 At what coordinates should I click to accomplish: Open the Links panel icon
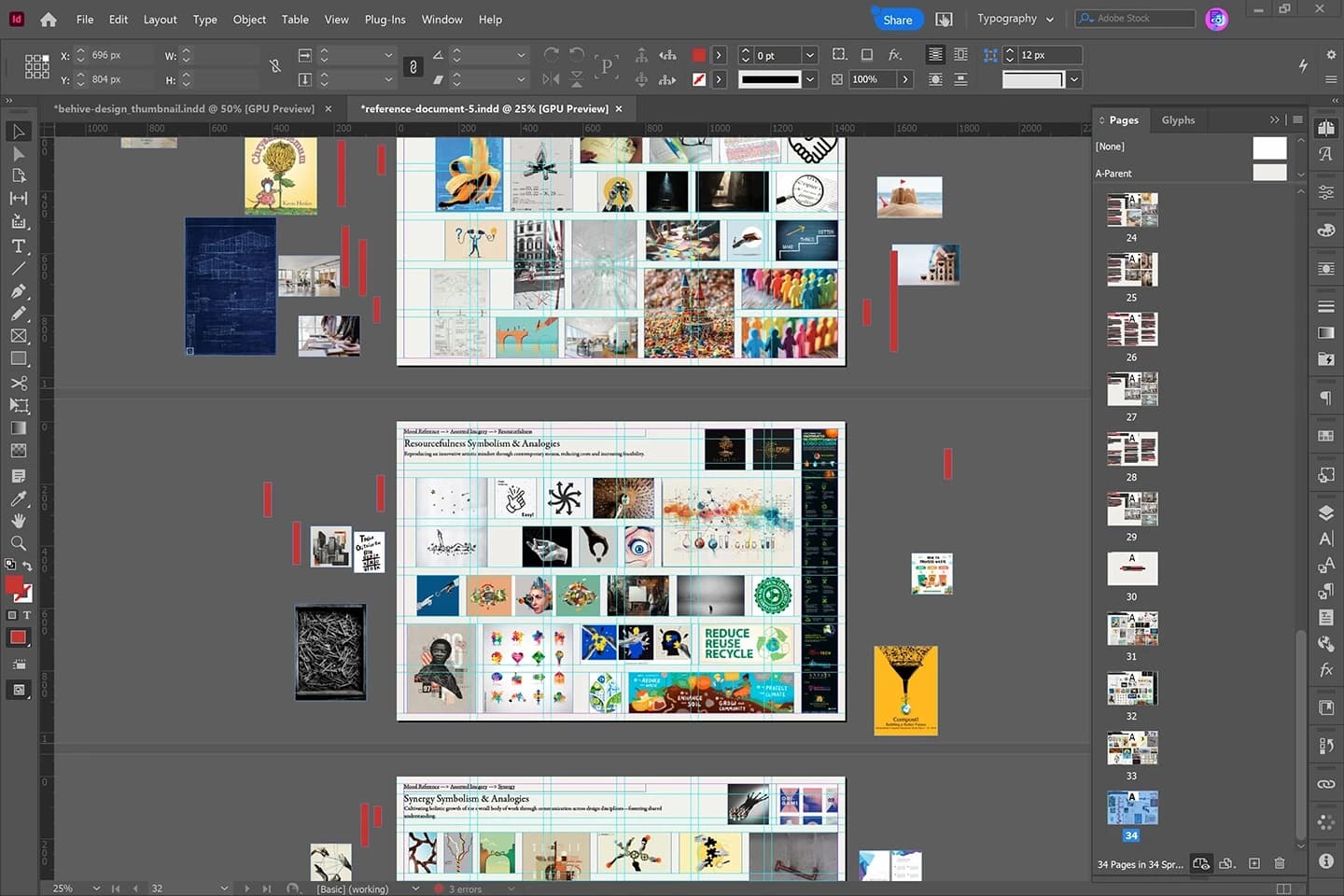[1325, 784]
